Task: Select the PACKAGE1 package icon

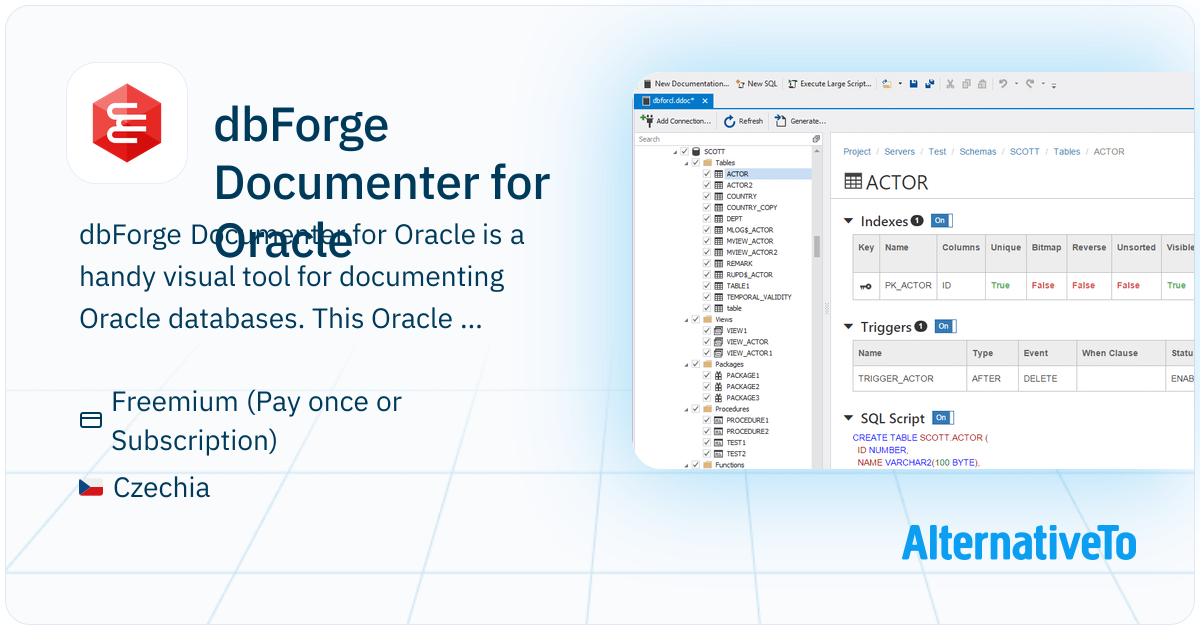Action: pyautogui.click(x=718, y=375)
